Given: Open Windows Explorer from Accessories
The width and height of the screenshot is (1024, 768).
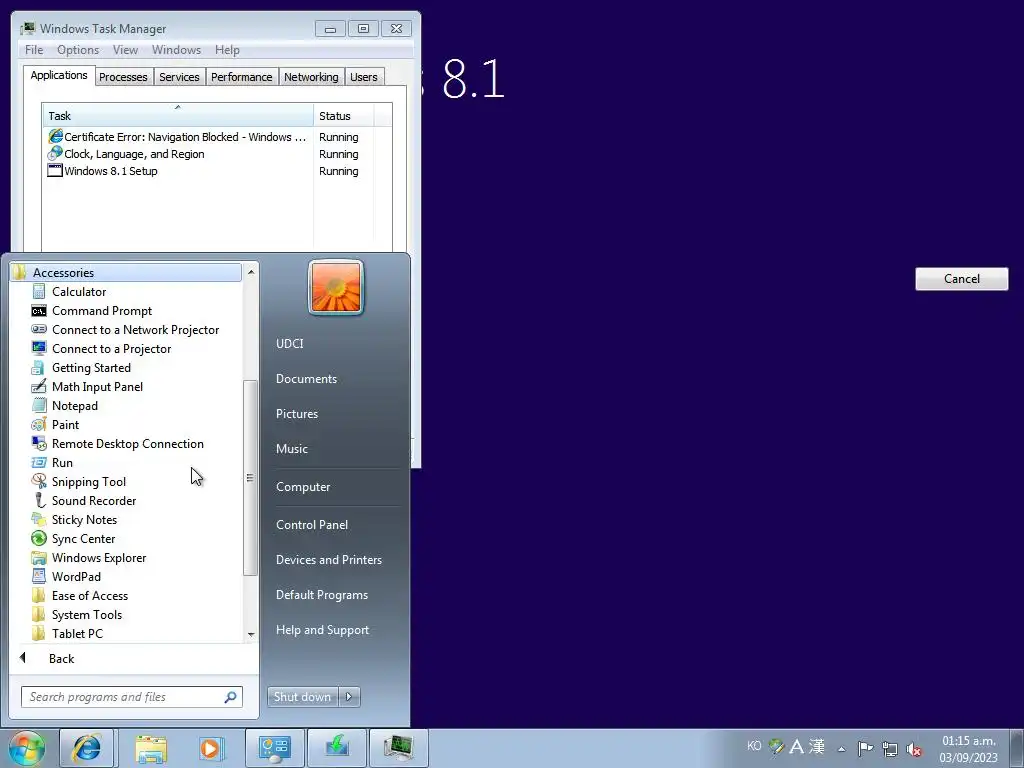Looking at the screenshot, I should [x=99, y=557].
